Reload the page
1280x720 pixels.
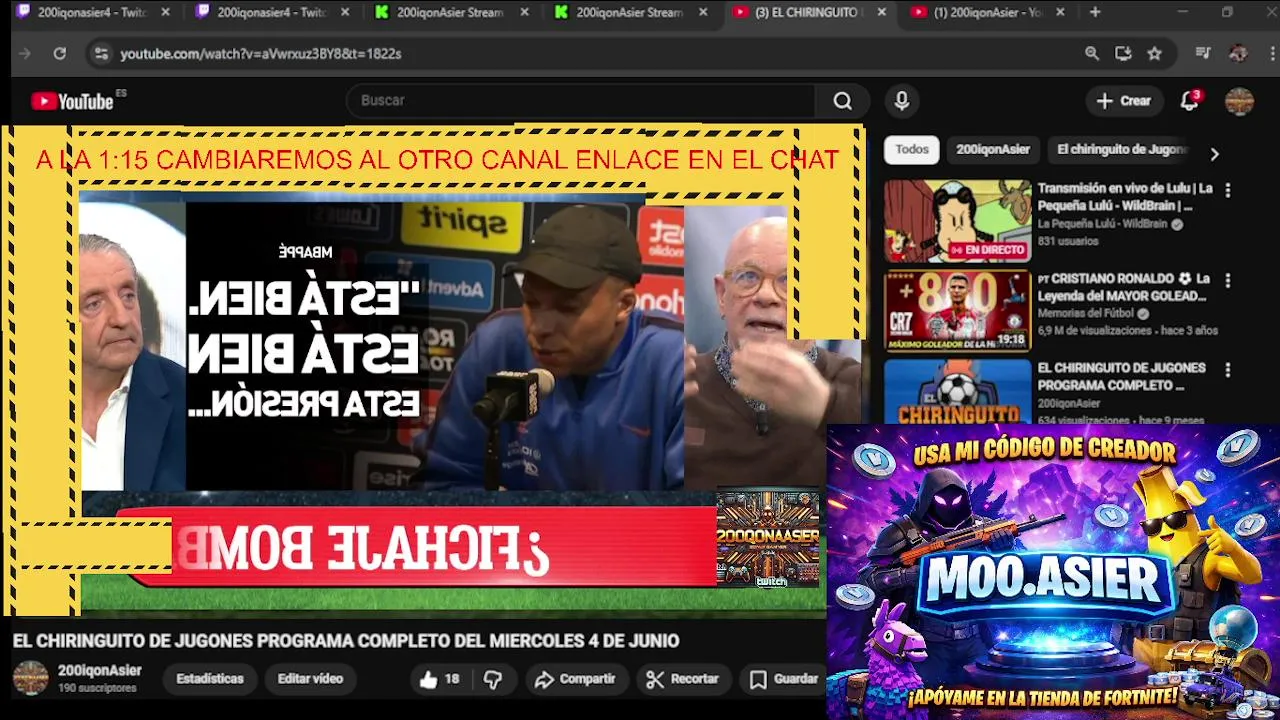(x=60, y=53)
